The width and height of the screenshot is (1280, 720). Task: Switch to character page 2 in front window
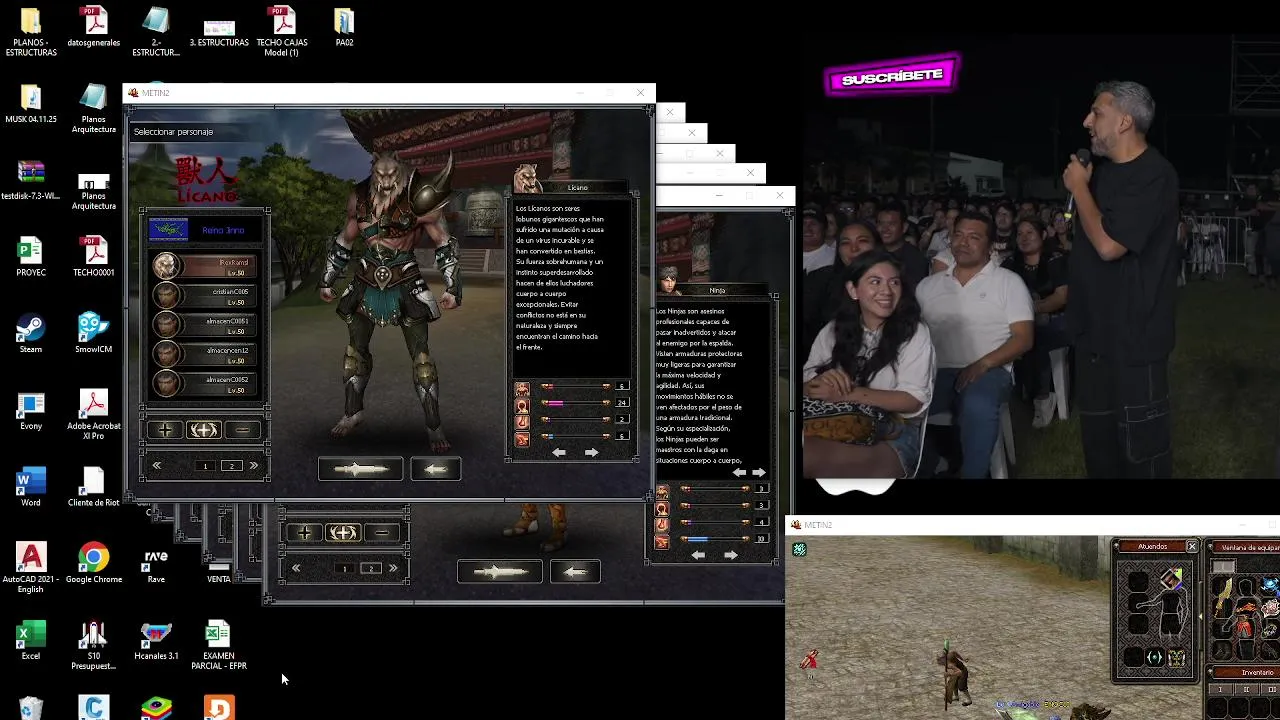pyautogui.click(x=232, y=466)
